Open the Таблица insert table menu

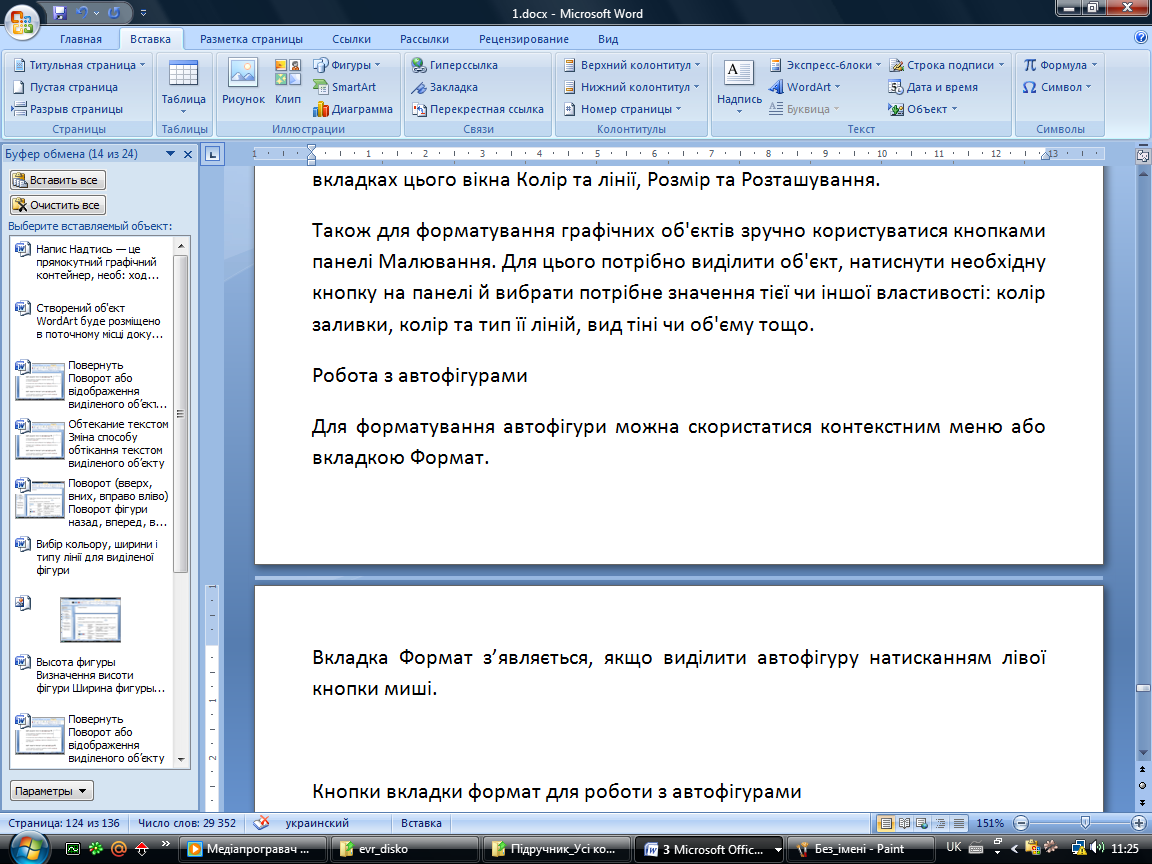coord(183,86)
